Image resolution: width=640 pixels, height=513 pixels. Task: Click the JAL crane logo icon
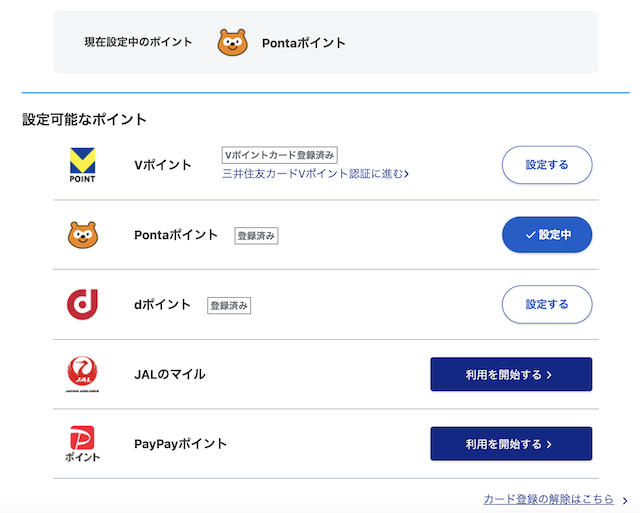[82, 374]
